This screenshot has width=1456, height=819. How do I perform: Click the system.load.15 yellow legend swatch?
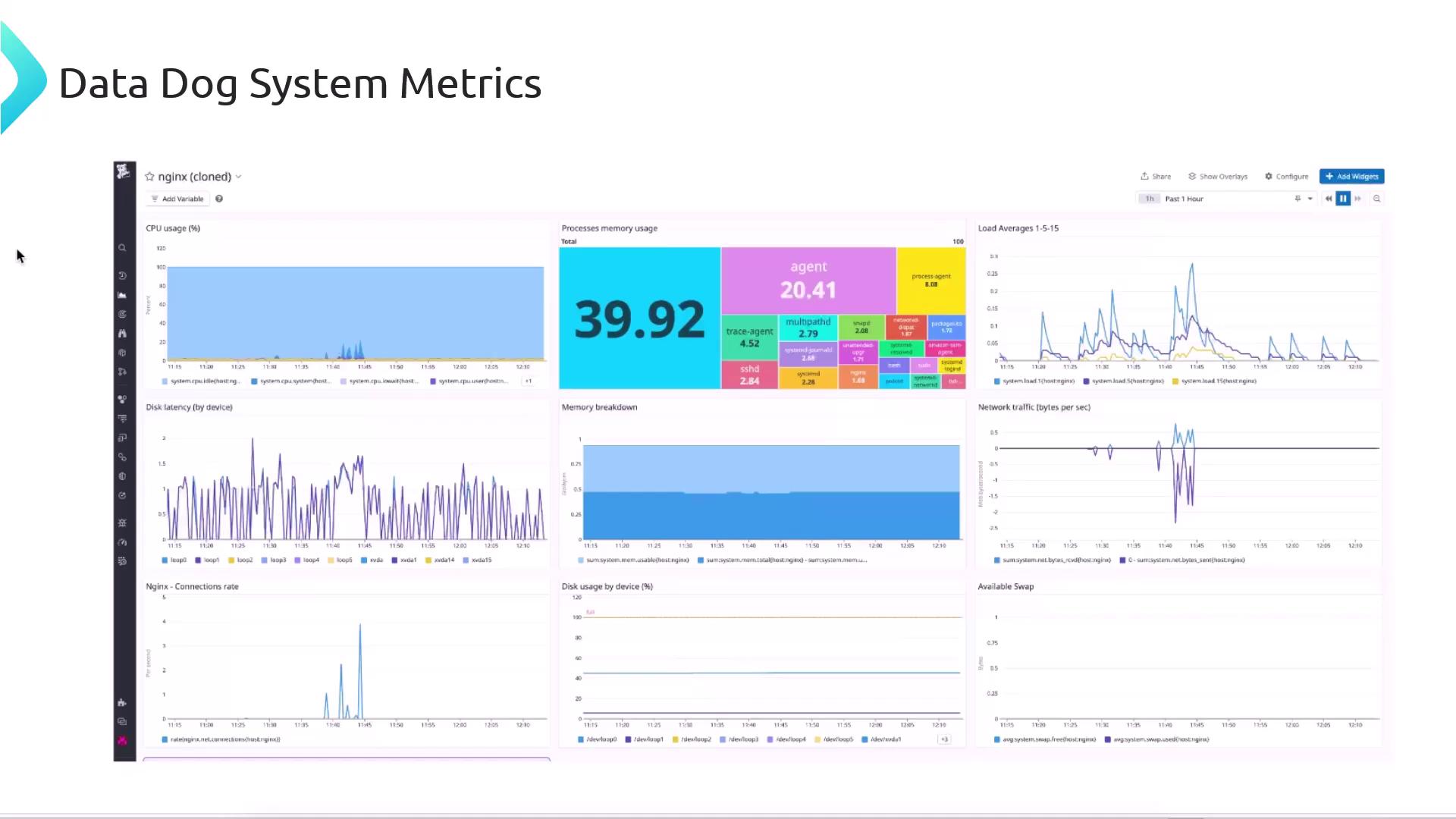(1175, 381)
